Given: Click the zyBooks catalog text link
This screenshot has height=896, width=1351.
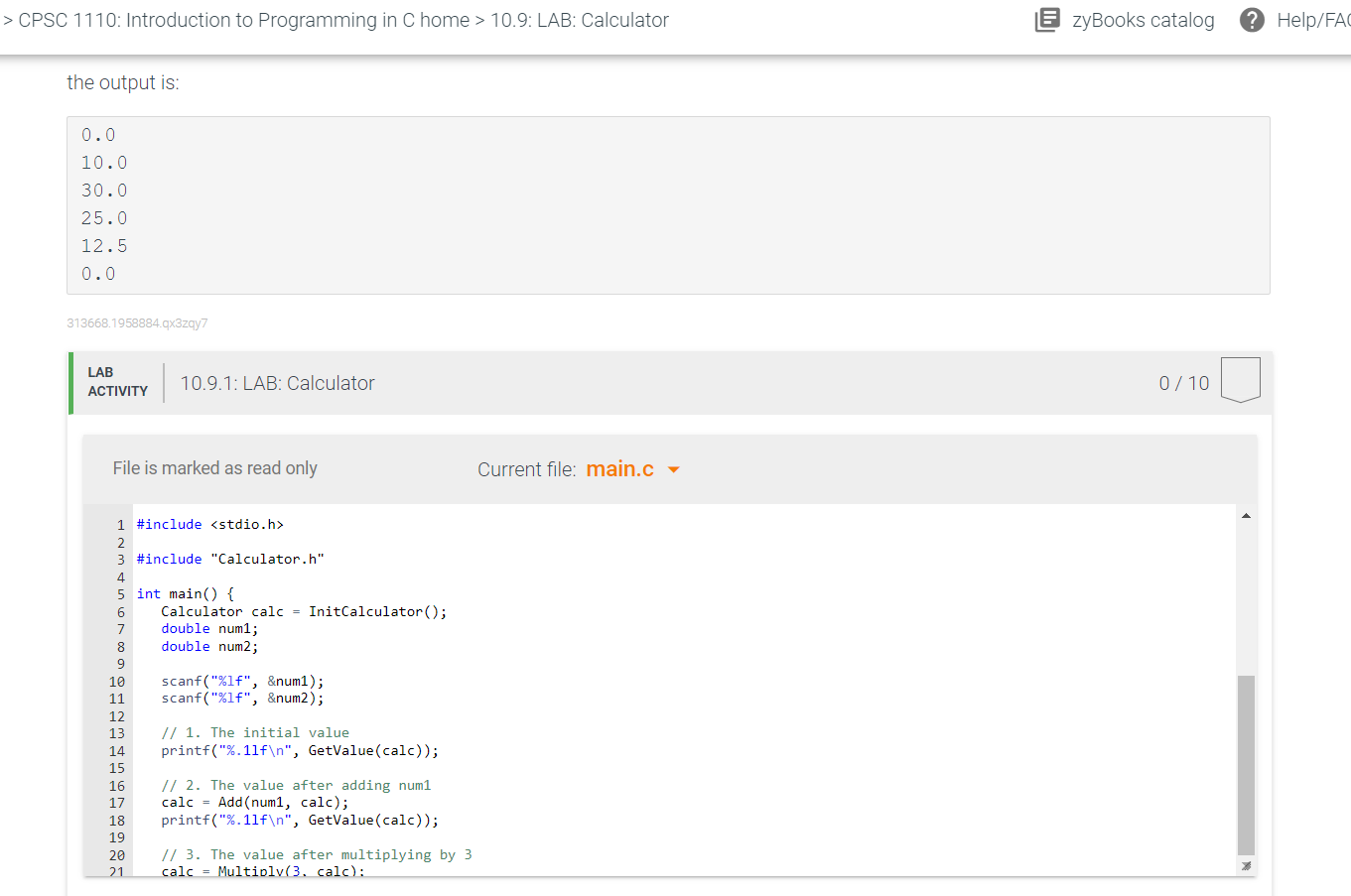Looking at the screenshot, I should 1143,20.
